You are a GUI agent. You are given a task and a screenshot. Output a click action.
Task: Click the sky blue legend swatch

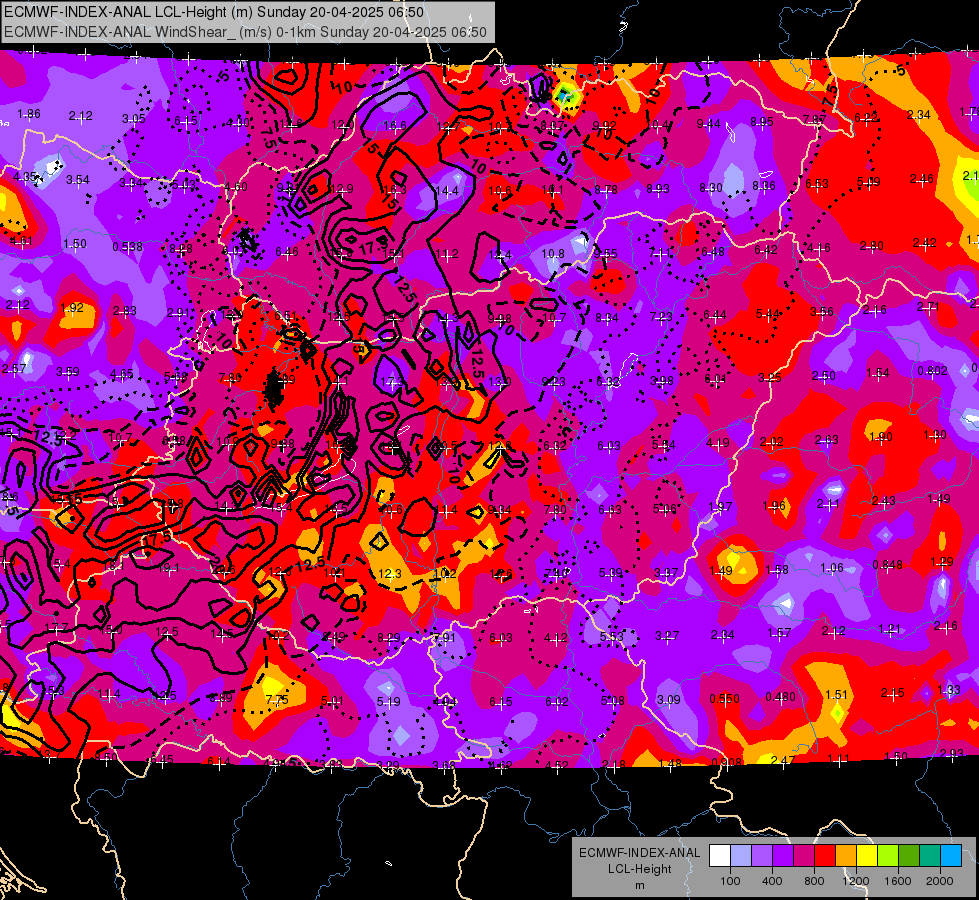point(951,855)
